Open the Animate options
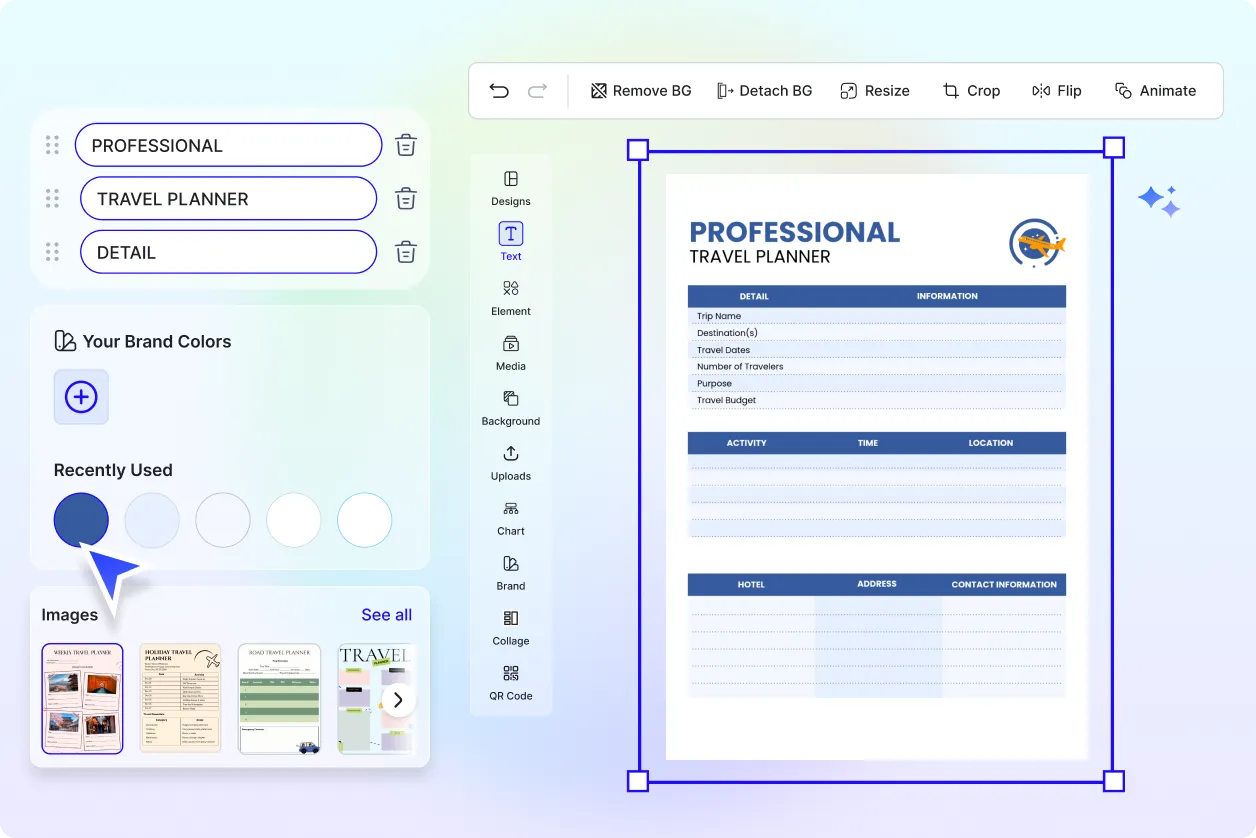1256x838 pixels. [1156, 90]
